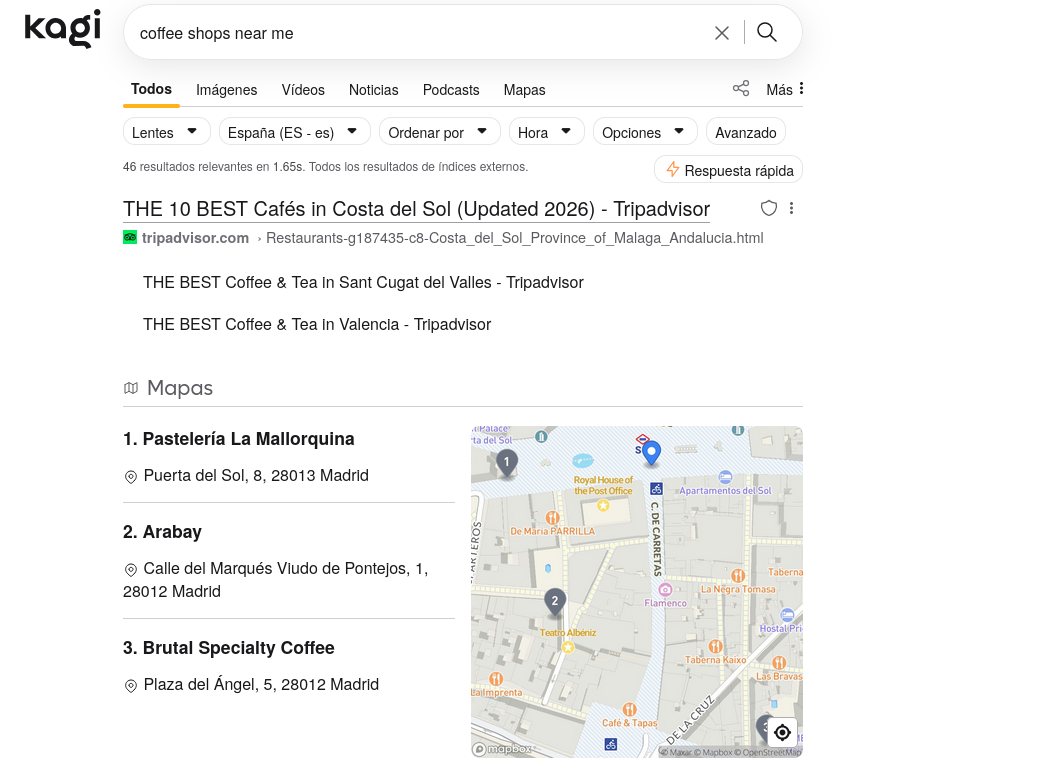The width and height of the screenshot is (1047, 775).
Task: Click the La Imprenta restaurant icon on the map
Action: [495, 679]
